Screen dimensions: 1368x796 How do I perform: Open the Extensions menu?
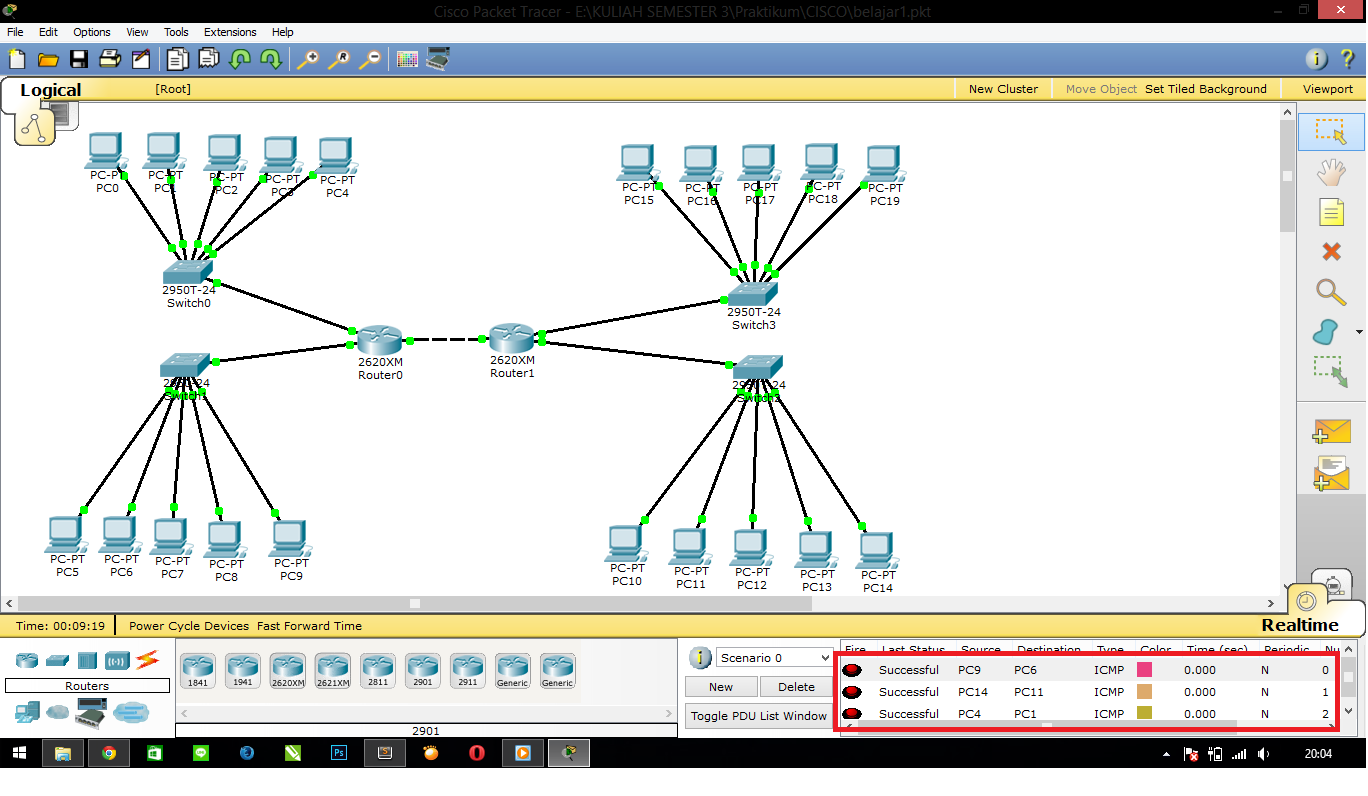[230, 31]
